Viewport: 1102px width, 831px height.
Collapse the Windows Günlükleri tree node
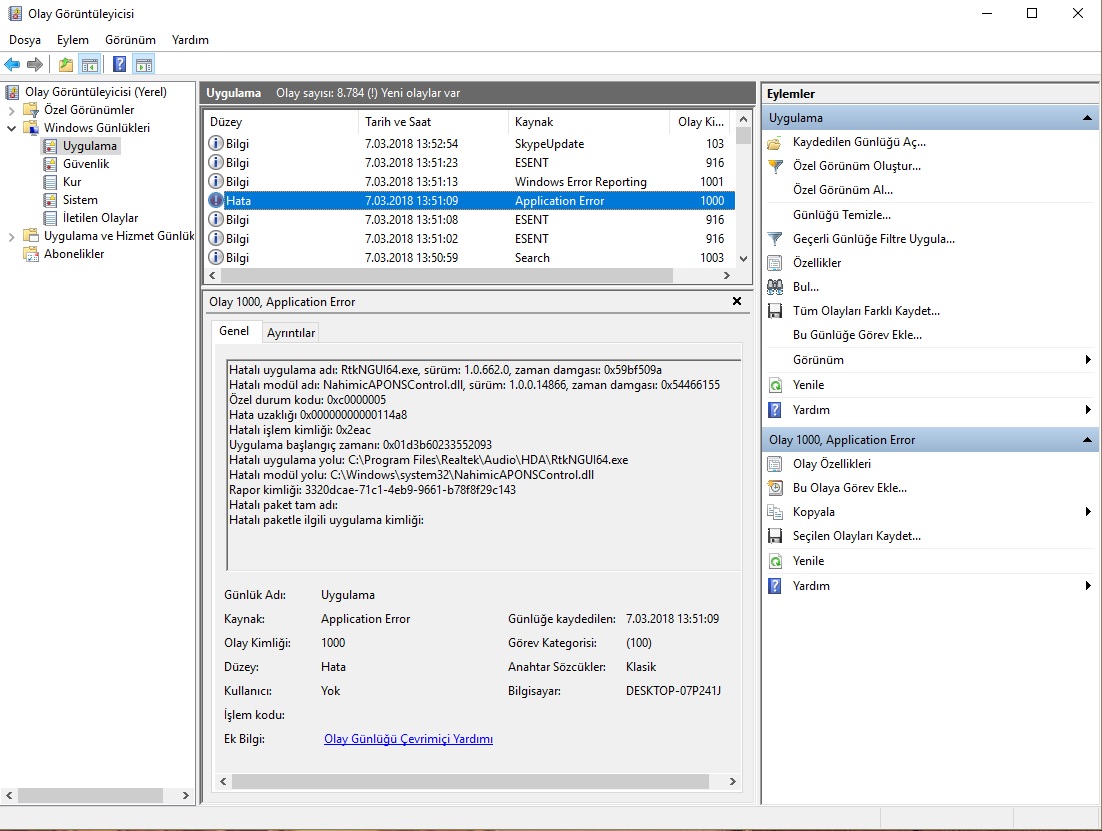[x=12, y=128]
